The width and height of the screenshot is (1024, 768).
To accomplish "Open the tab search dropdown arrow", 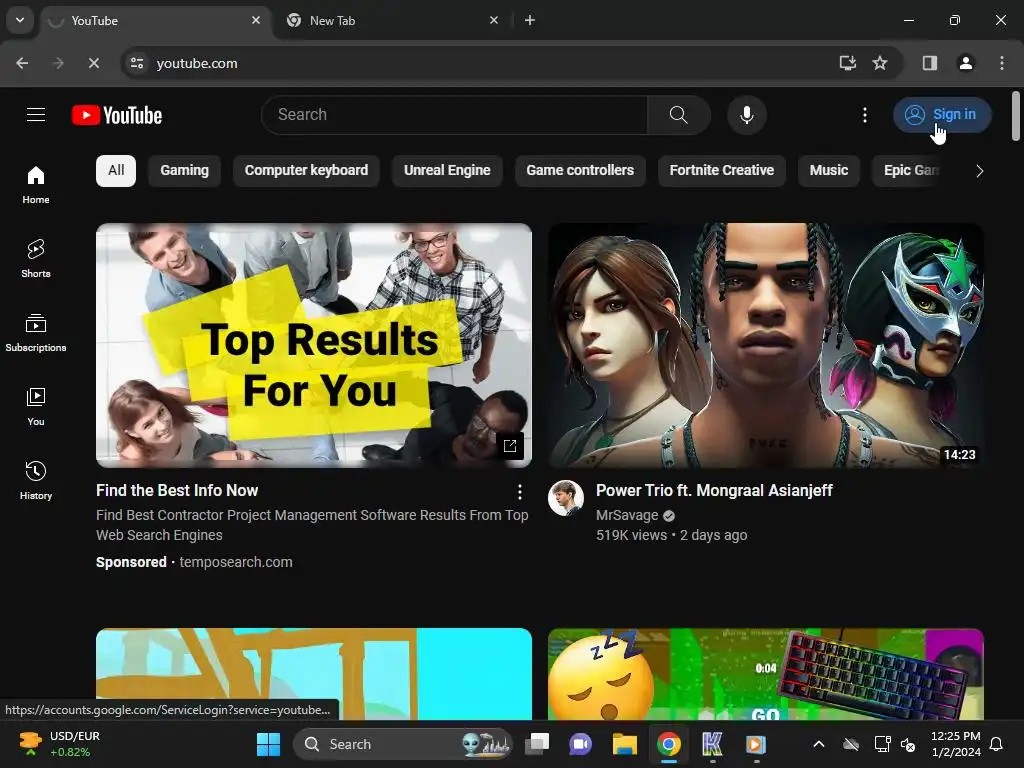I will click(x=20, y=20).
